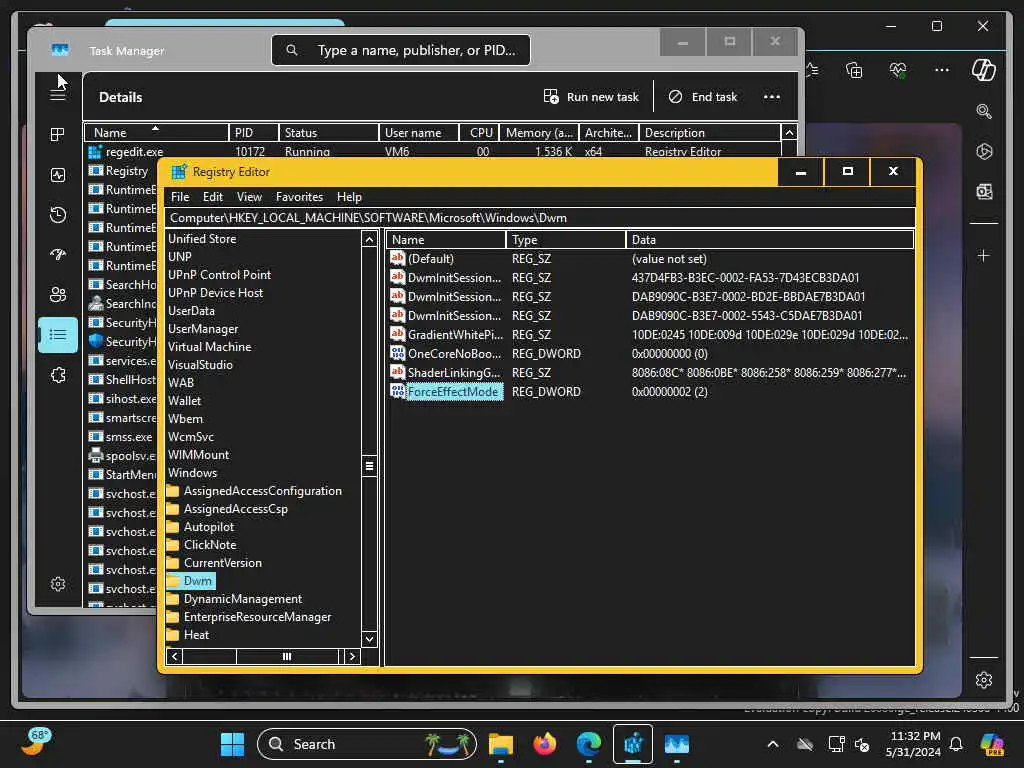Open Microsoft Edge from taskbar
Viewport: 1024px width, 768px height.
tap(588, 744)
